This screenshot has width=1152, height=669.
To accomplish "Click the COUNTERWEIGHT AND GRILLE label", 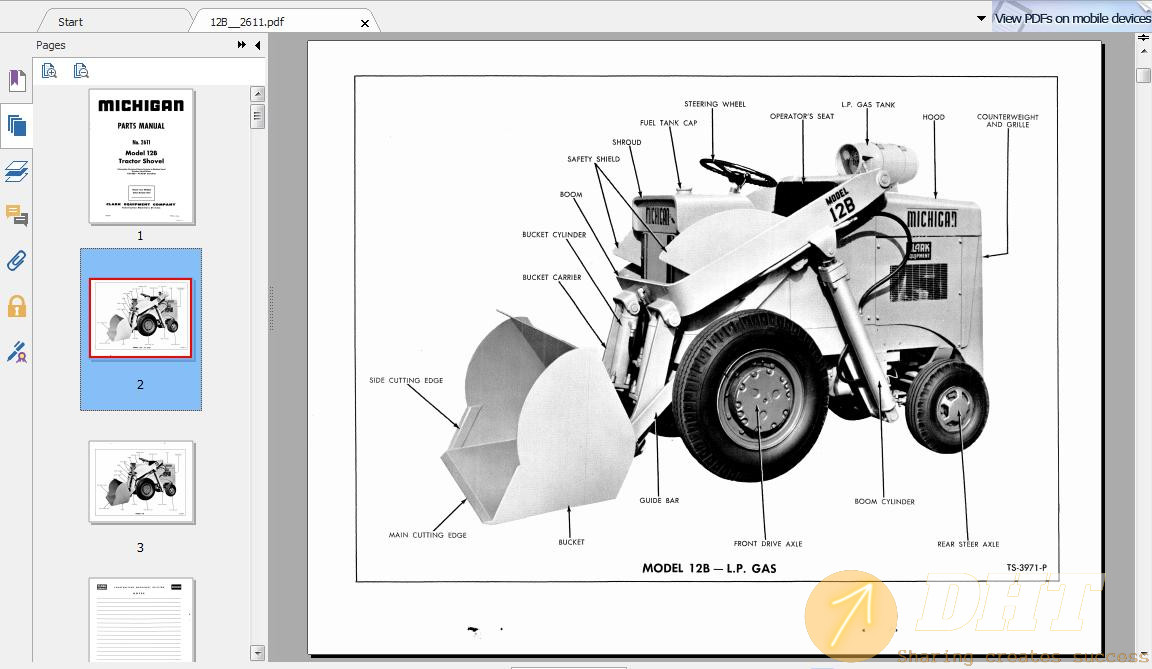I will click(x=1008, y=120).
